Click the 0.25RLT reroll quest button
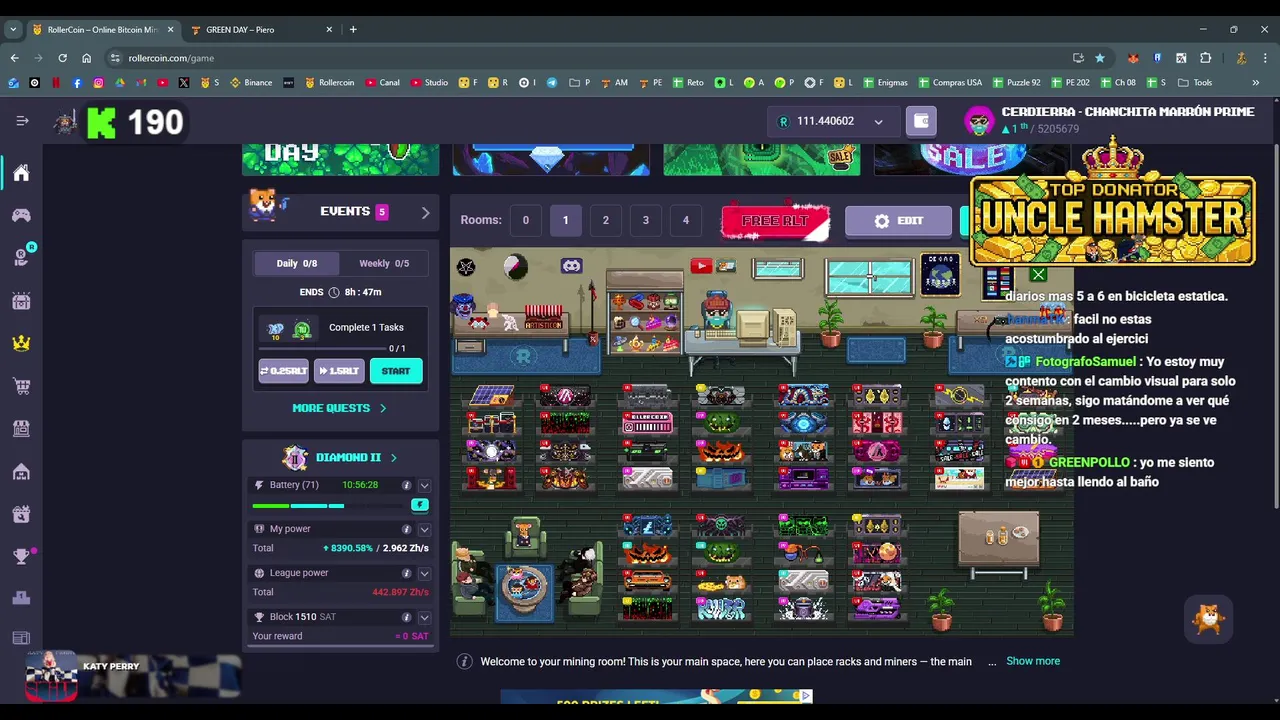 (x=284, y=371)
